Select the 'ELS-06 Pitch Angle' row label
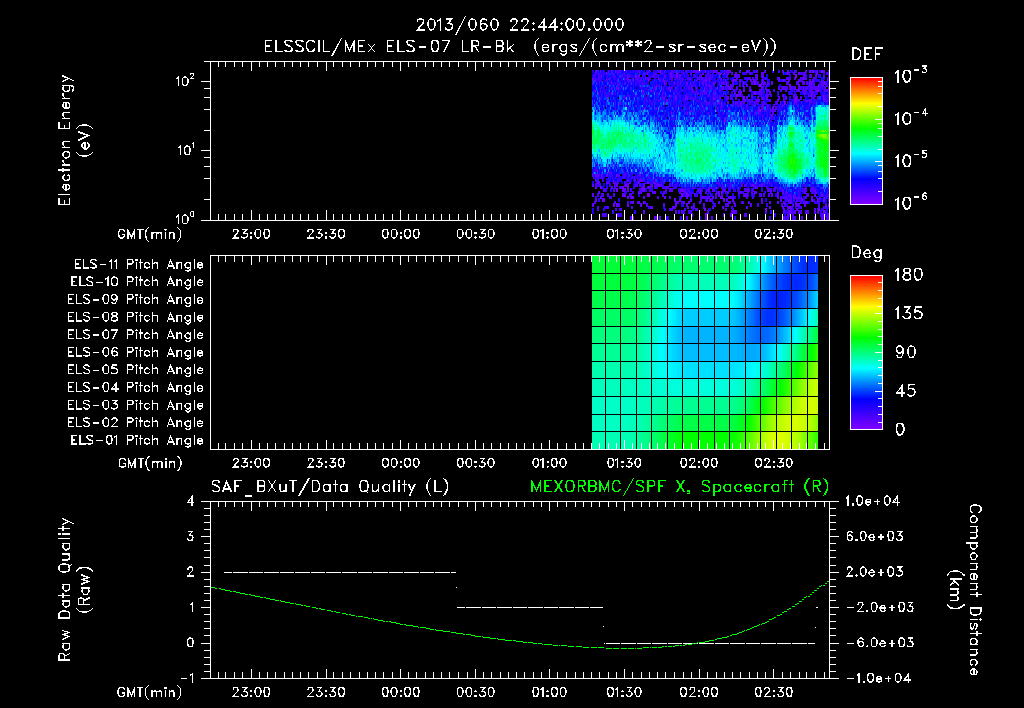Image resolution: width=1024 pixels, height=708 pixels. (135, 353)
